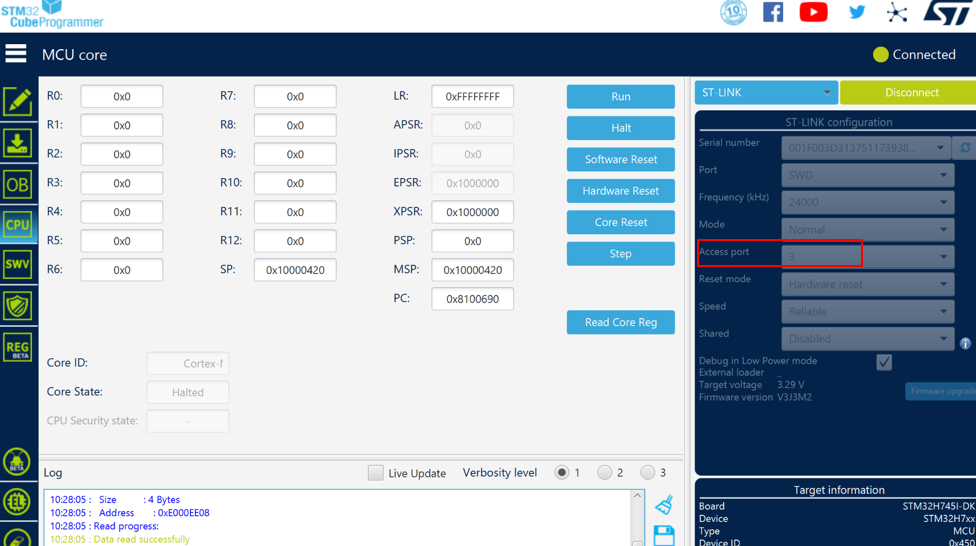Click the R0 register field

pyautogui.click(x=122, y=96)
